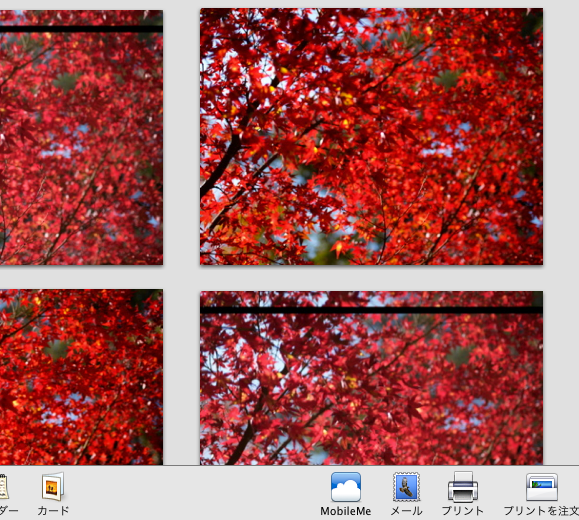Open the メール stamp icon
Image resolution: width=579 pixels, height=520 pixels.
tap(406, 487)
